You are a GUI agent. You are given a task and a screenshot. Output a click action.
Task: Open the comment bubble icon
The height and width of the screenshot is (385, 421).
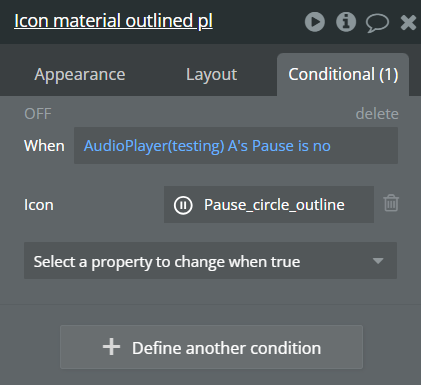coord(377,23)
